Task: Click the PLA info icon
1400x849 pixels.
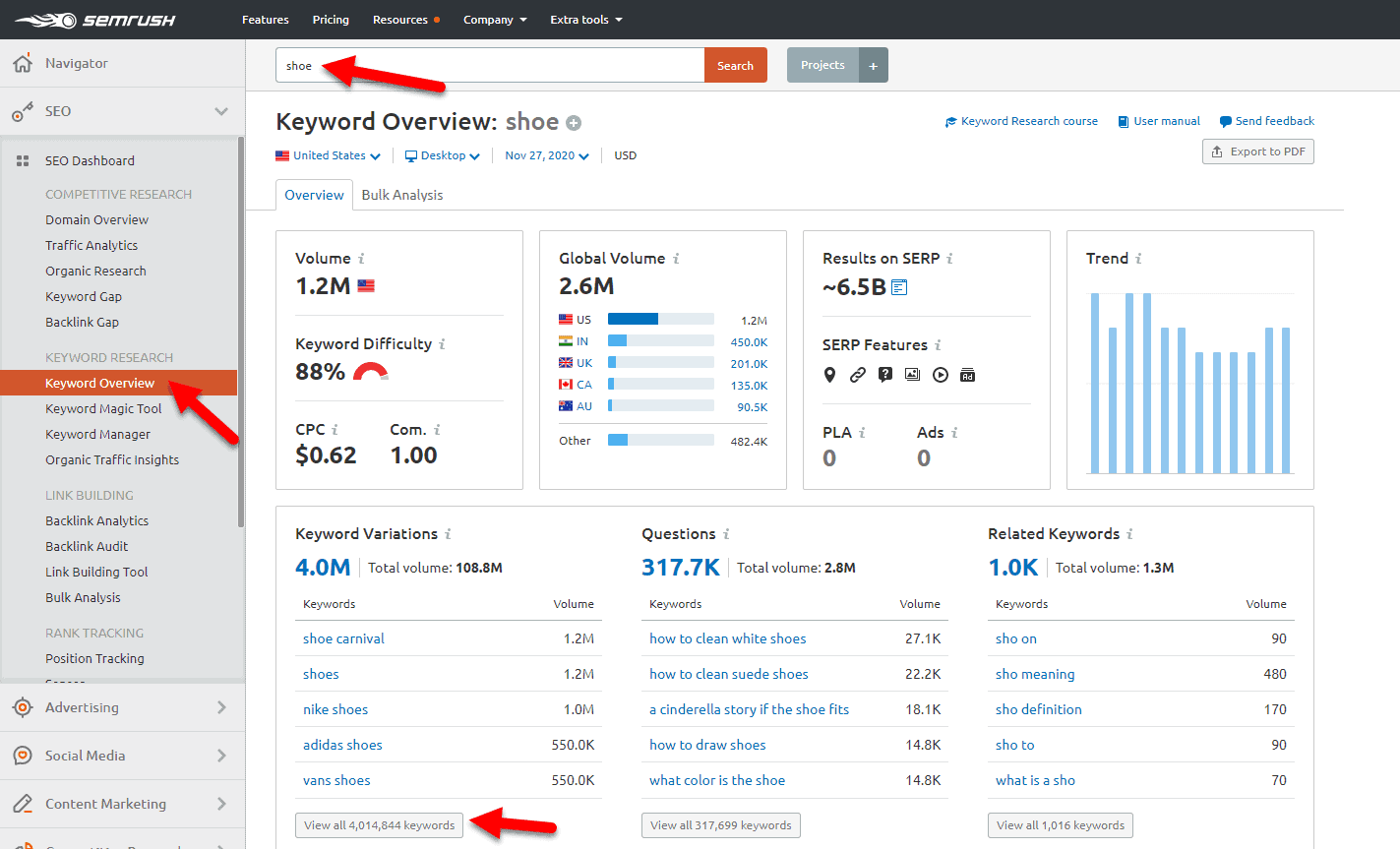Action: pos(862,433)
